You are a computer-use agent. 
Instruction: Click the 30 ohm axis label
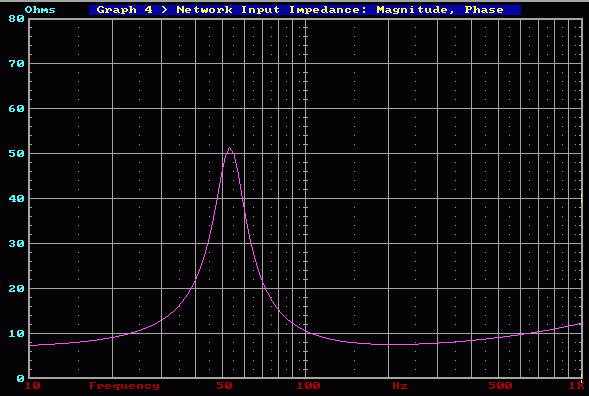click(17, 244)
